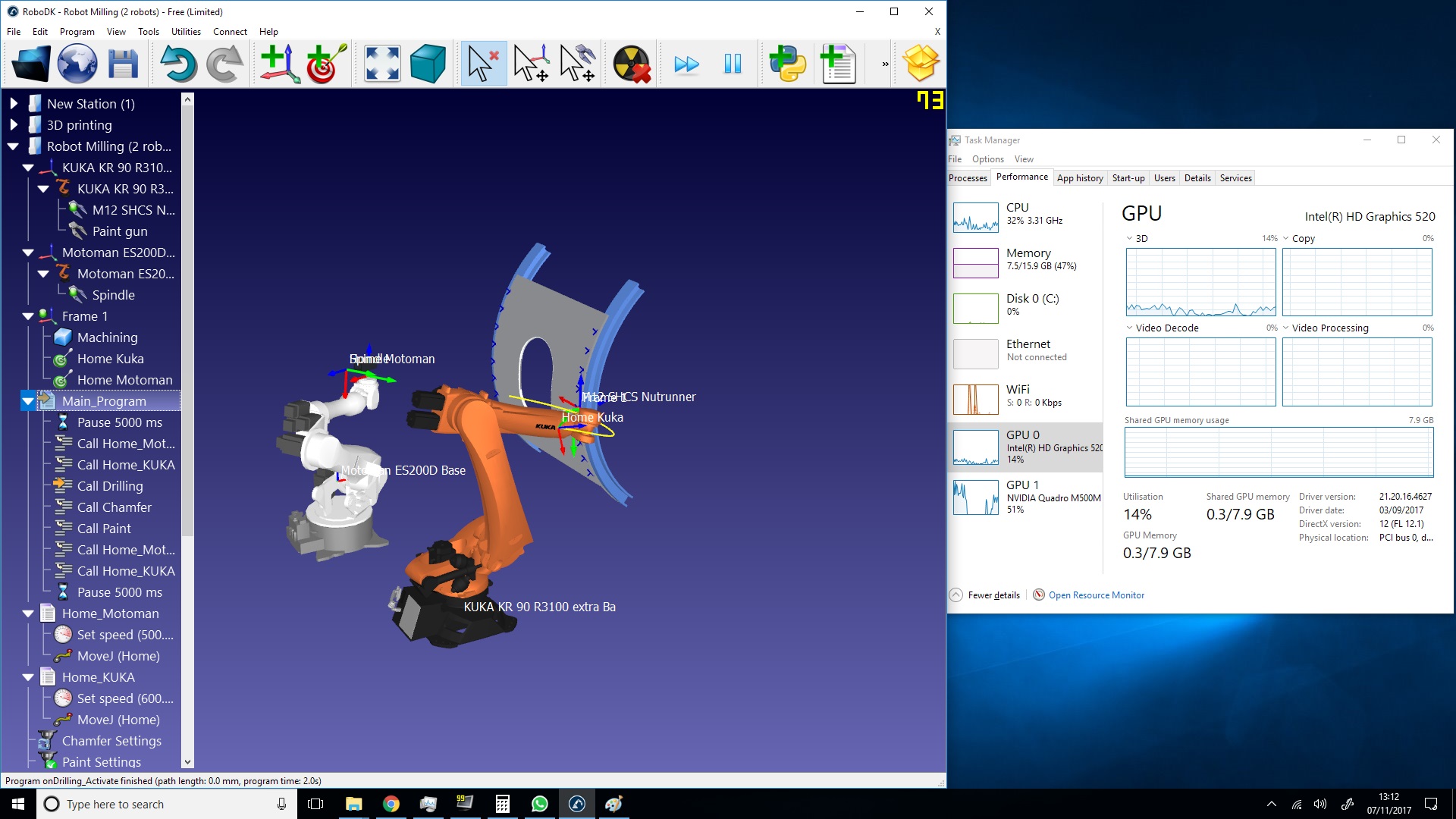This screenshot has height=819, width=1456.
Task: Collapse the Main_Program tree node
Action: [x=28, y=401]
